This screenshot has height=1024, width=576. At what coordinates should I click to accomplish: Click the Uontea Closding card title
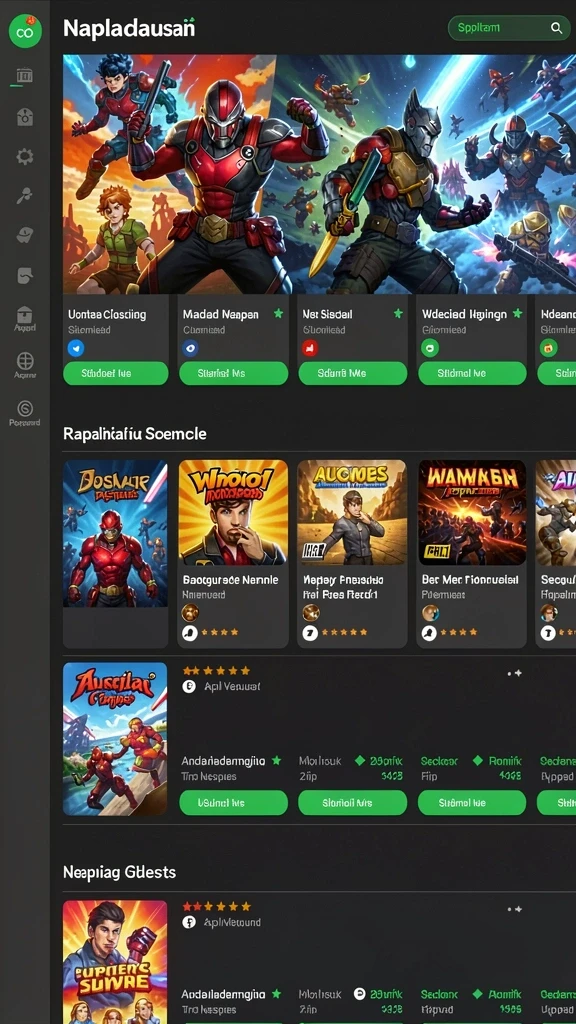tap(107, 314)
